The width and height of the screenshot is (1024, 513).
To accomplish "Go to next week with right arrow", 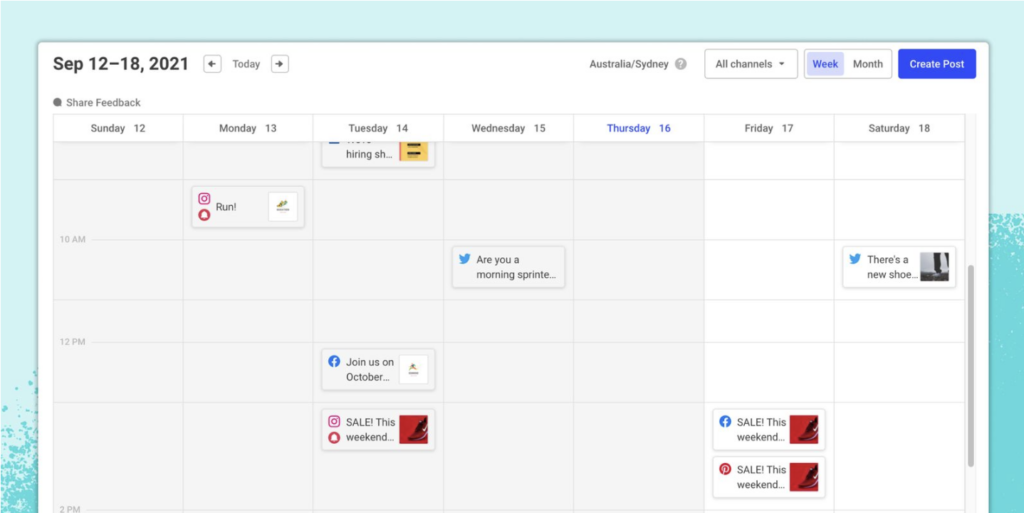I will [280, 64].
